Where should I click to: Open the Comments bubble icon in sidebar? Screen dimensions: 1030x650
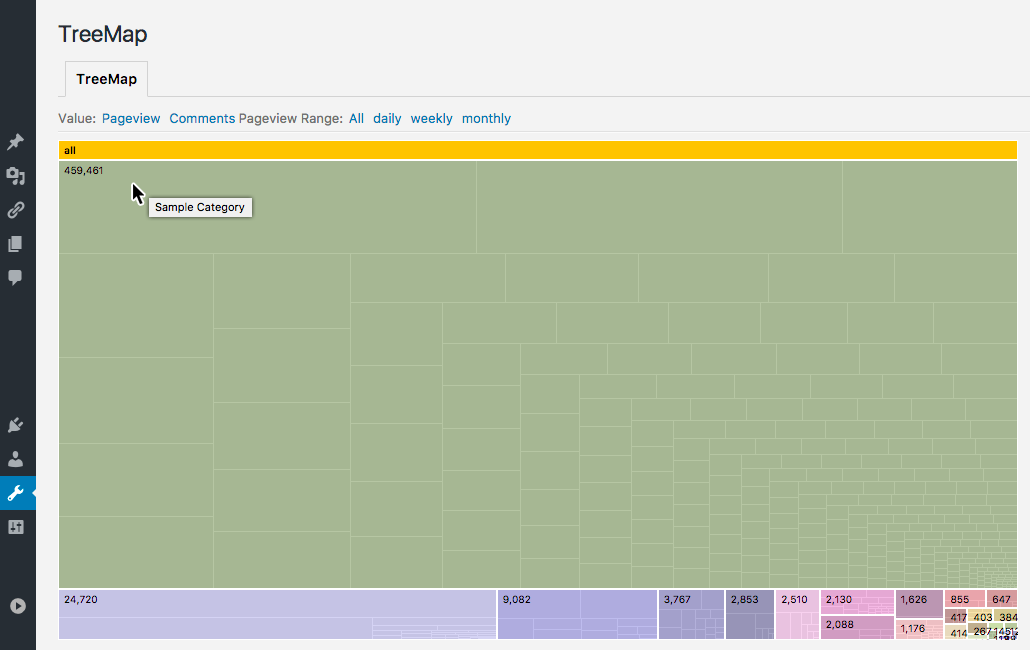pyautogui.click(x=15, y=277)
